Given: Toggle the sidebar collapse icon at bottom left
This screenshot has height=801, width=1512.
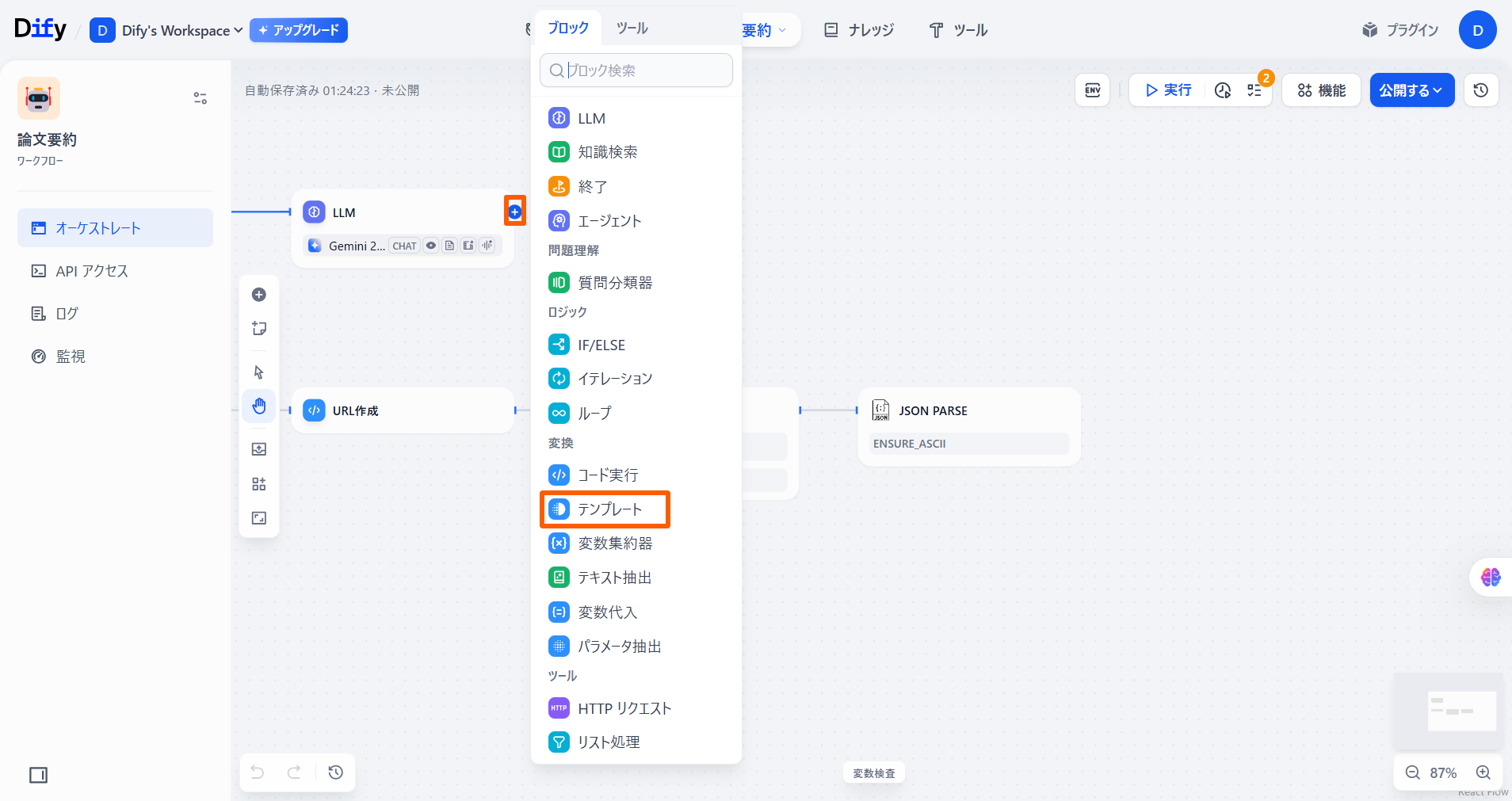Looking at the screenshot, I should tap(38, 775).
